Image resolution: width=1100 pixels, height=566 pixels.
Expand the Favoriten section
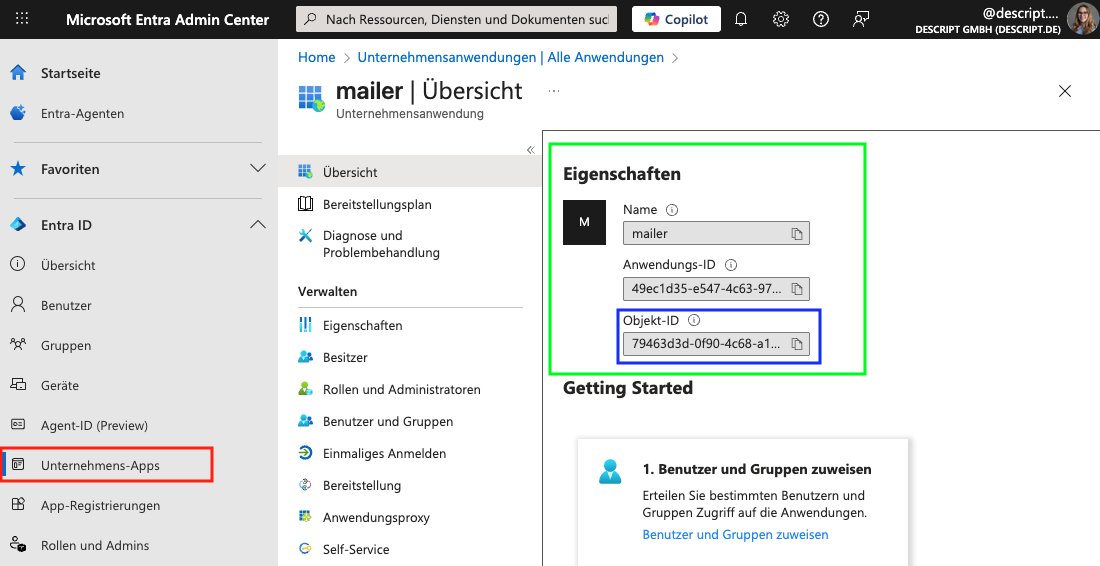(x=258, y=168)
